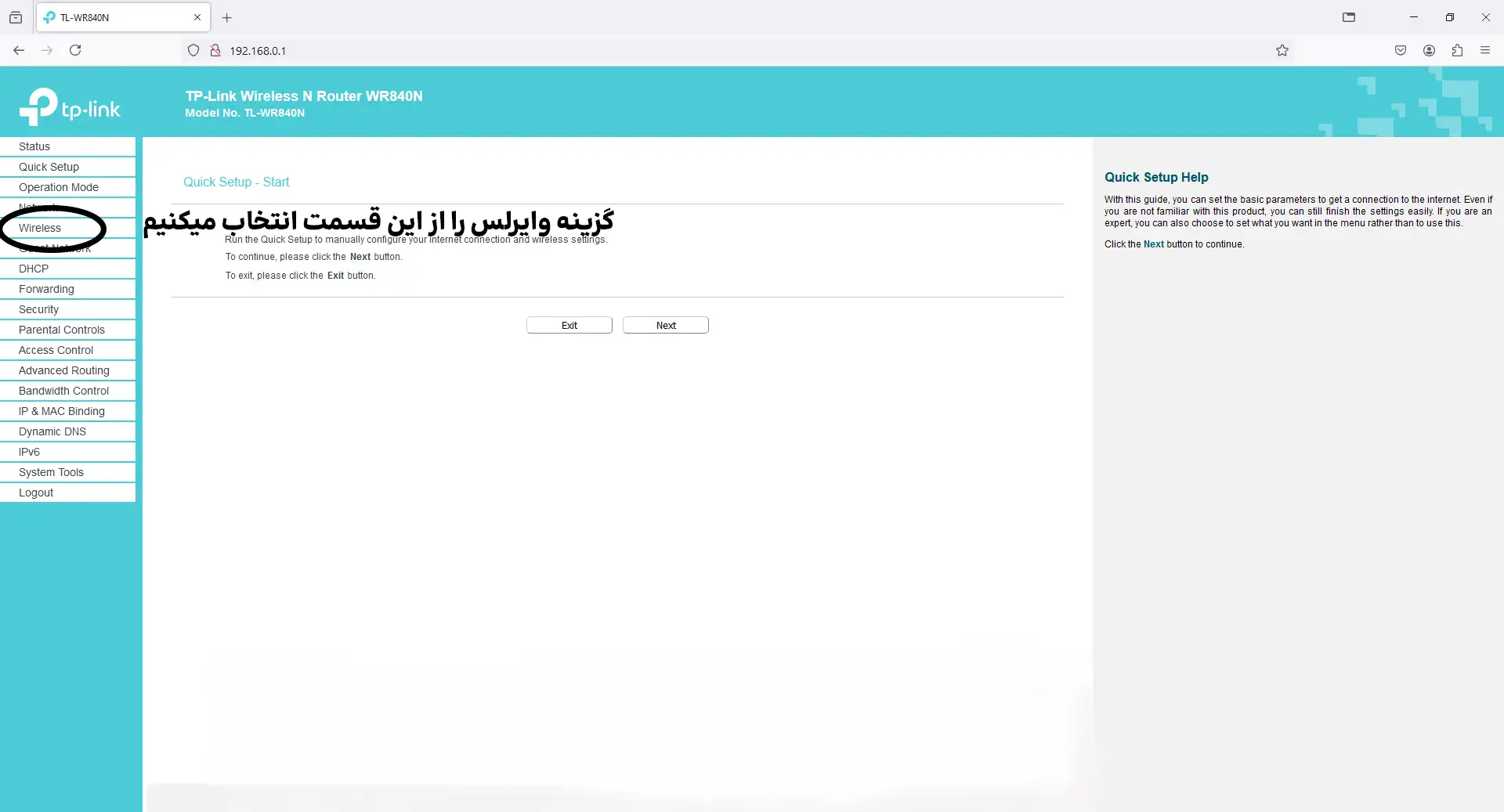Click the shield tracking protection icon

(x=193, y=50)
